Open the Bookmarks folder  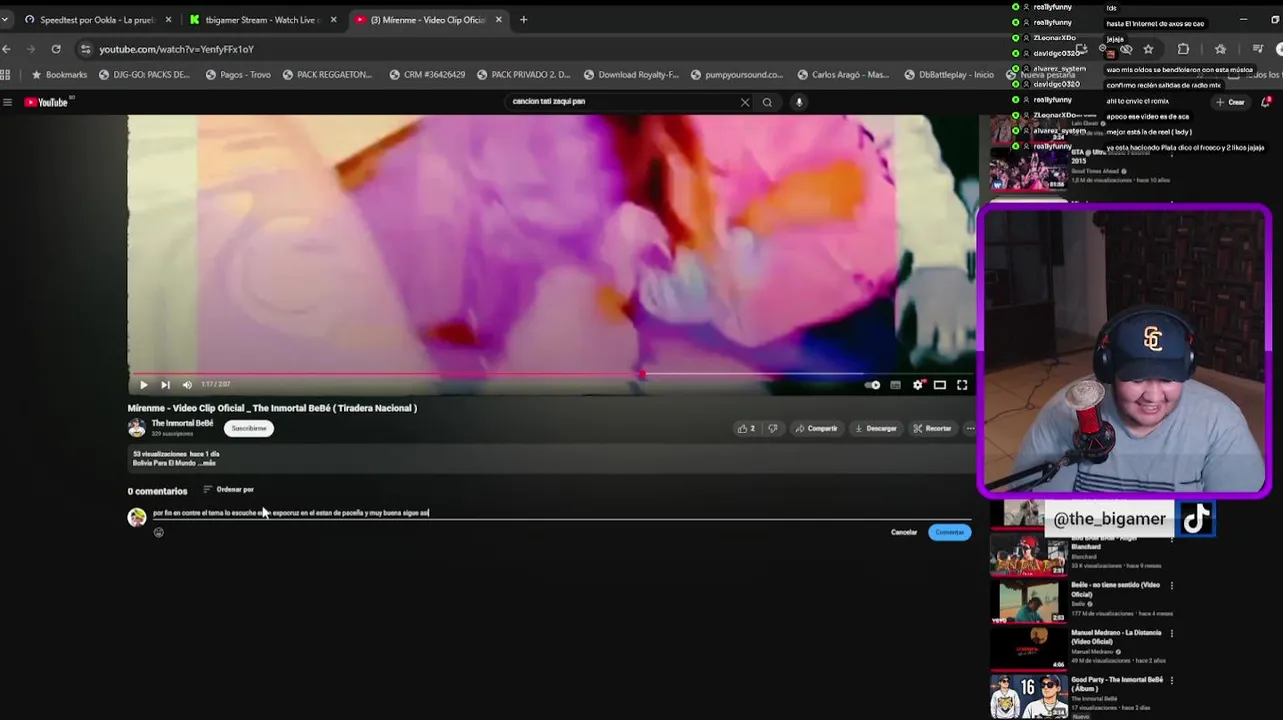59,75
